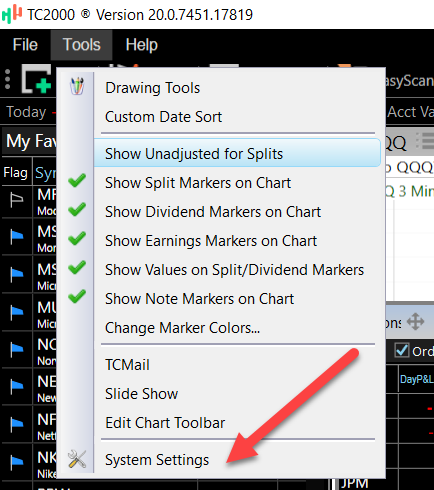Click the toolbar drag handle dots
Viewport: 434px width, 490px height.
pos(8,79)
